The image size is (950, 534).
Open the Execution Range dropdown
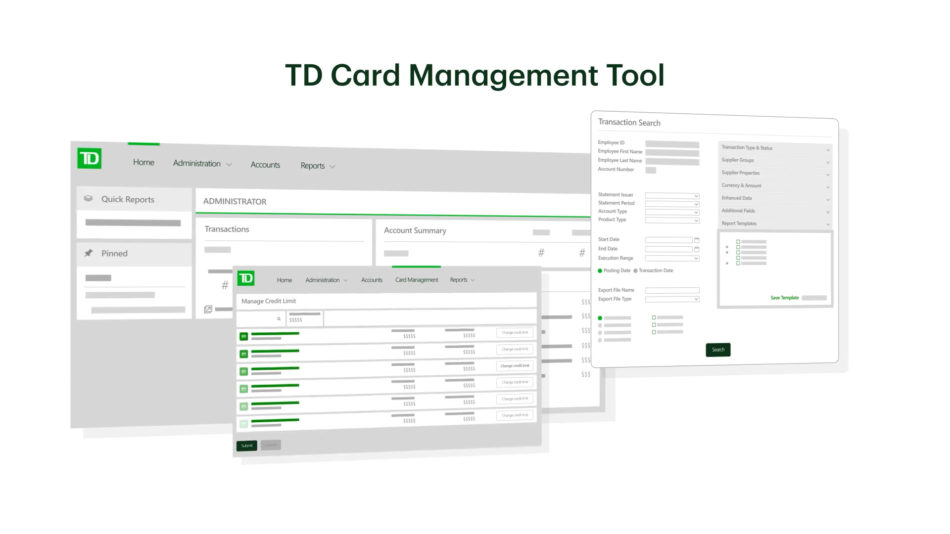(673, 258)
